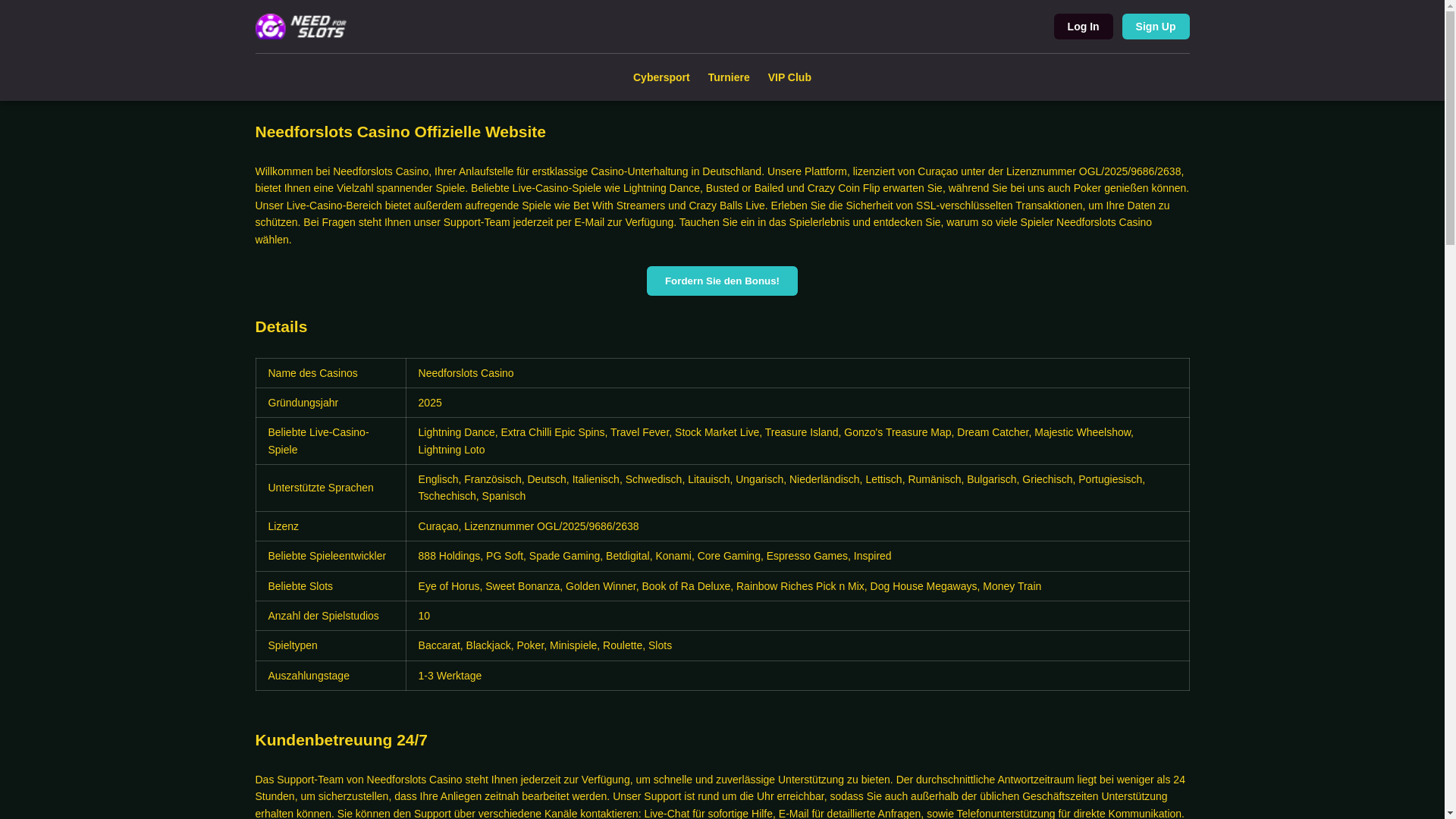Go to the Turniere page
The width and height of the screenshot is (1456, 819).
729,77
